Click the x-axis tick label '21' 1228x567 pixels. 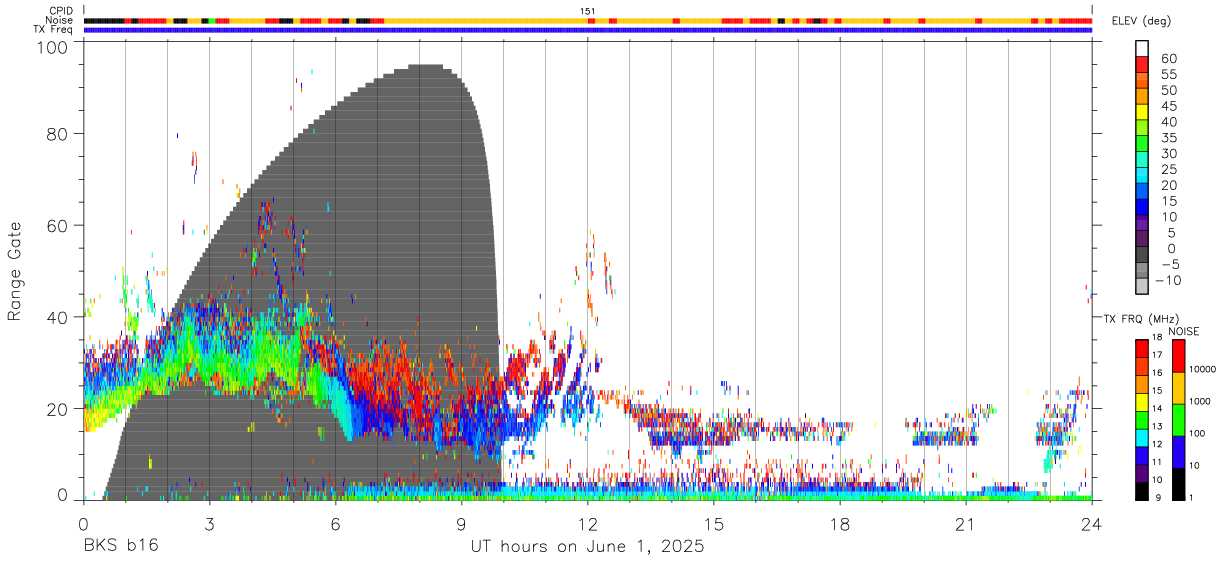coord(966,524)
